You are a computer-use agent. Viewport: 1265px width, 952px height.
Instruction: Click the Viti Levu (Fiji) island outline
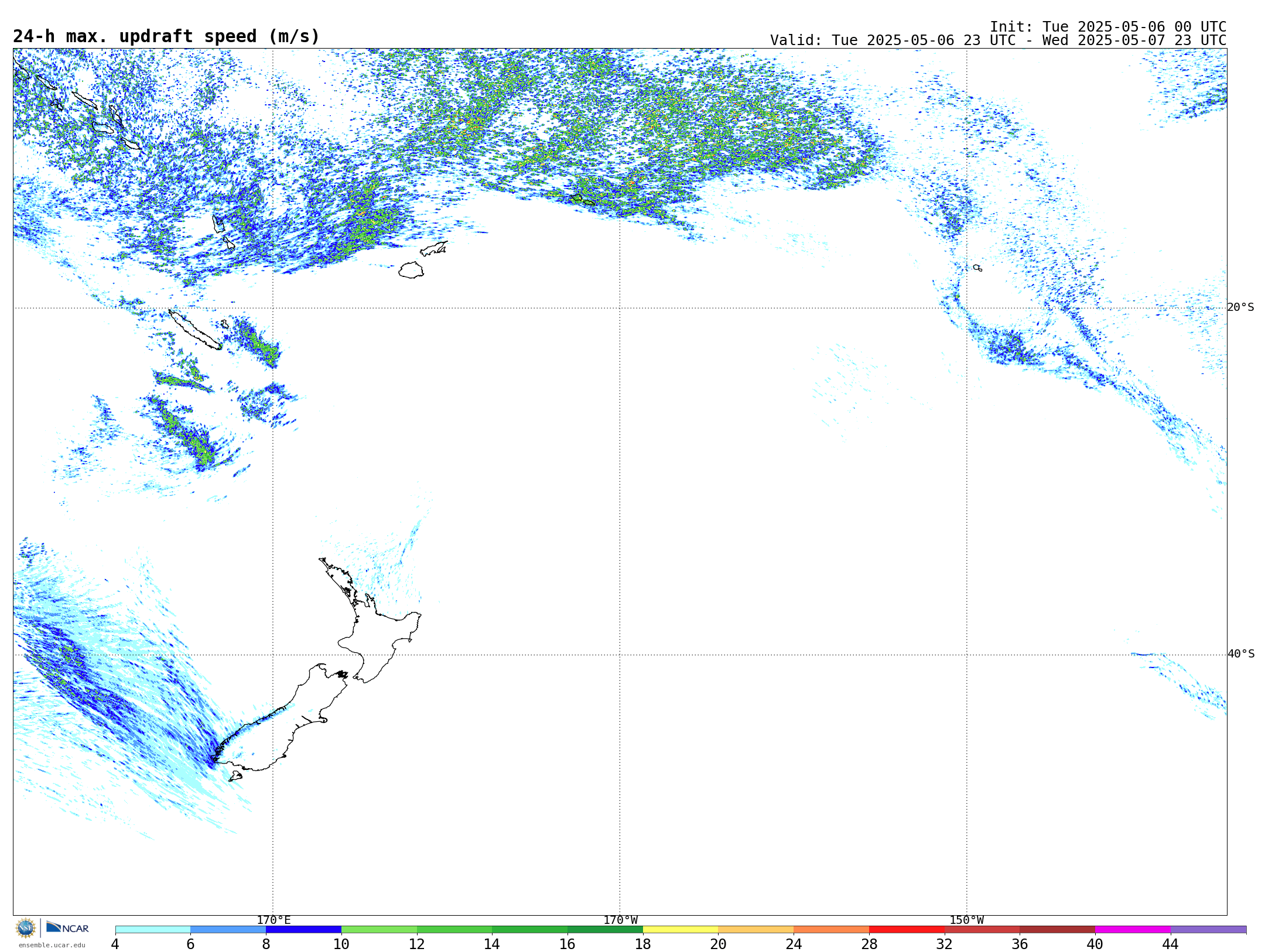pos(411,270)
